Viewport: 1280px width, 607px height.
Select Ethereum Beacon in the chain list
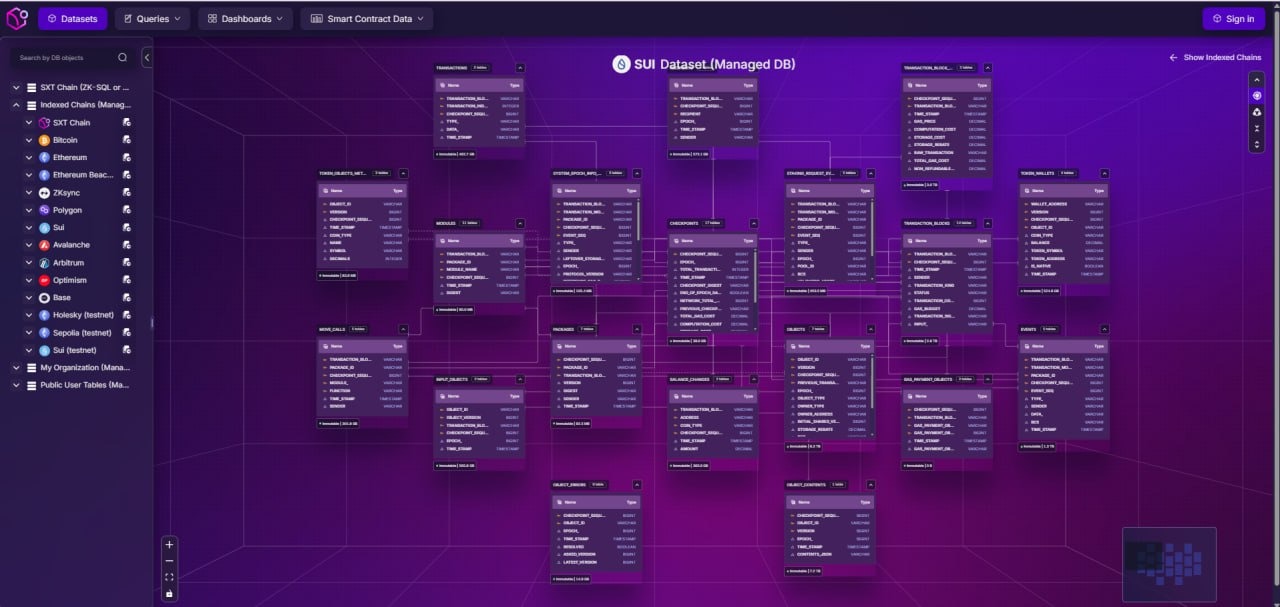[x=85, y=175]
